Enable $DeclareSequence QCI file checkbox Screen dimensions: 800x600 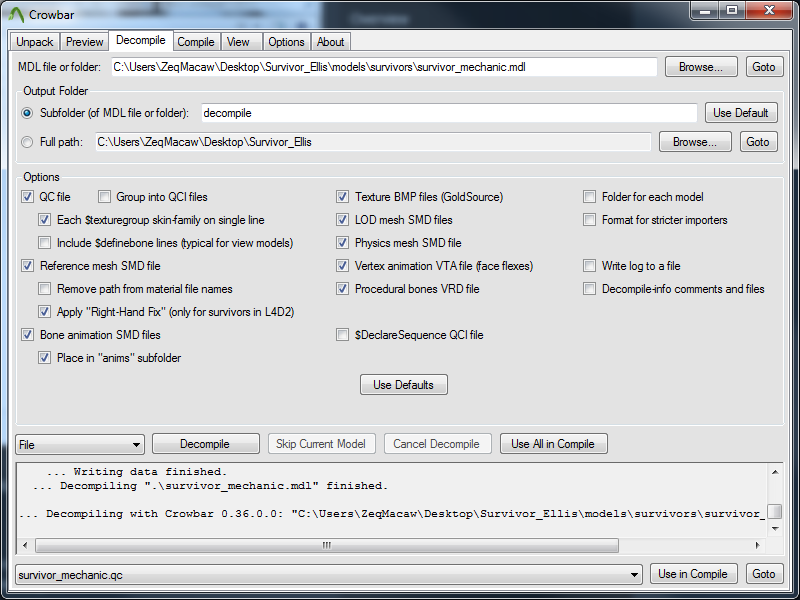(x=342, y=335)
